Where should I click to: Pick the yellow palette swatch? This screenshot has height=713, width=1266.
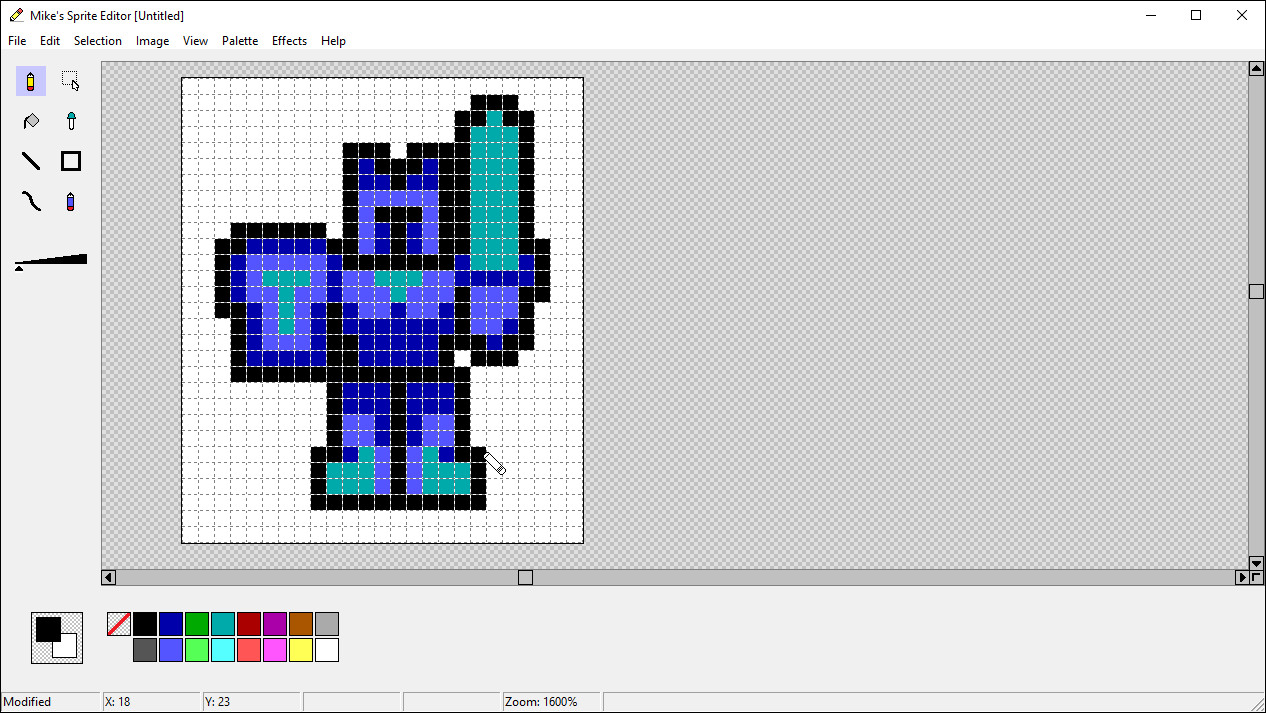[301, 650]
